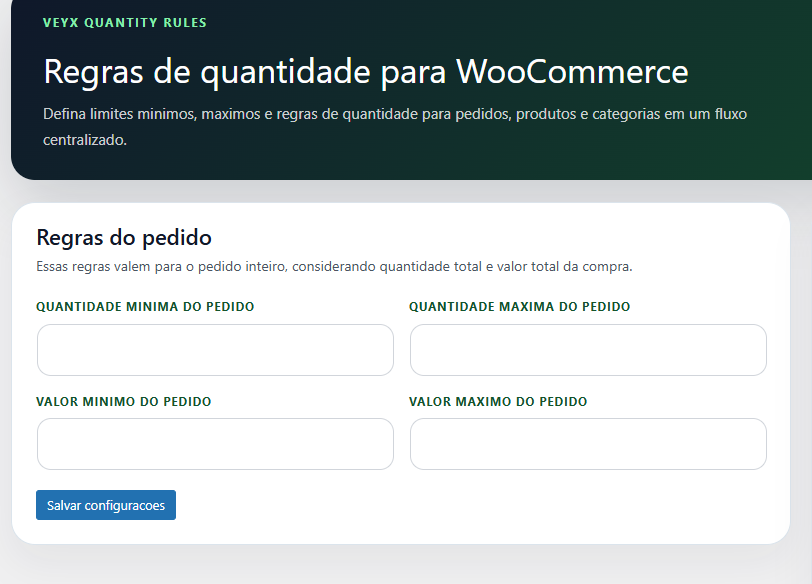Click the VEYX QUANTITY RULES label
The image size is (812, 584).
point(124,22)
